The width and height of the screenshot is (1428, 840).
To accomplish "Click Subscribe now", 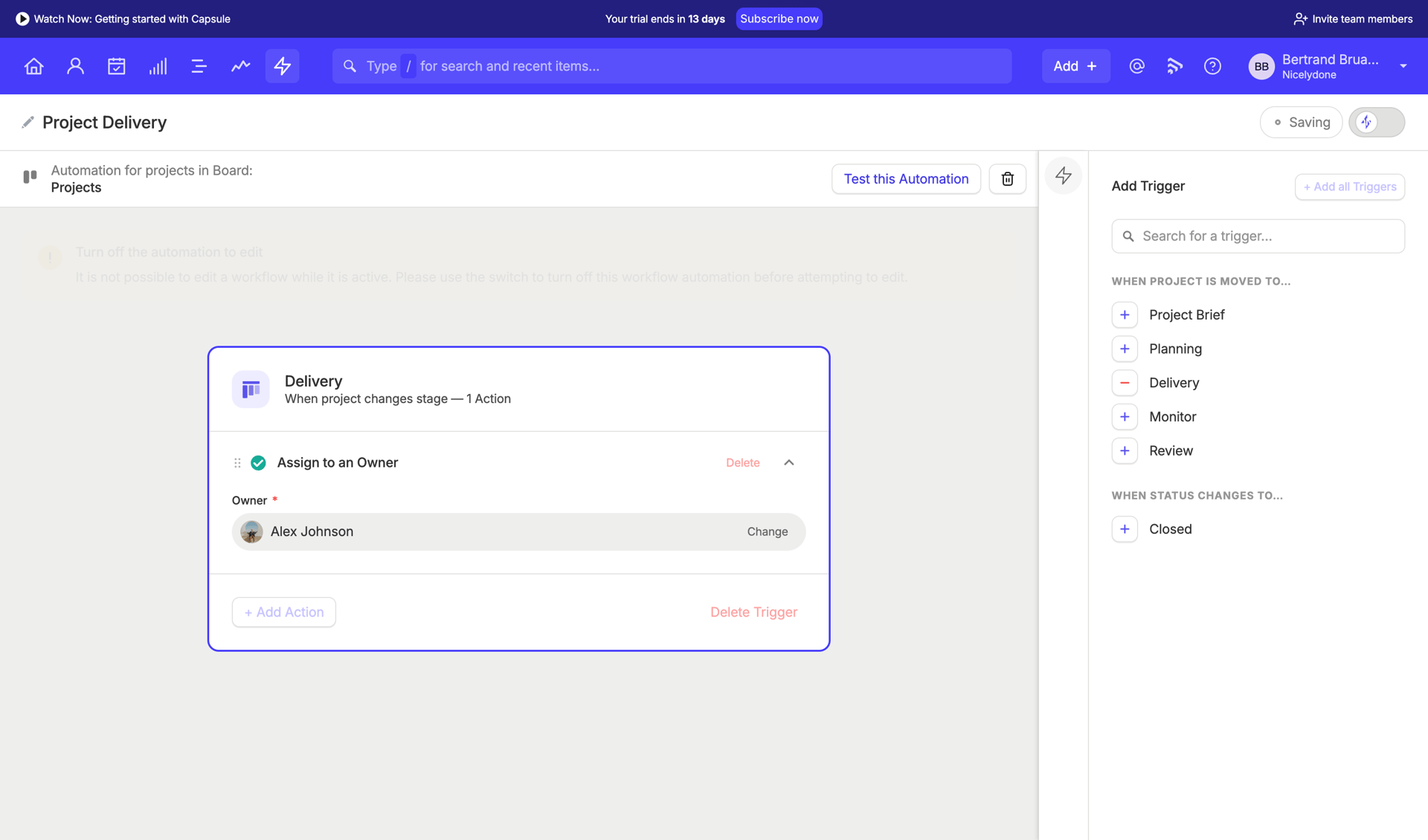I will pyautogui.click(x=779, y=19).
